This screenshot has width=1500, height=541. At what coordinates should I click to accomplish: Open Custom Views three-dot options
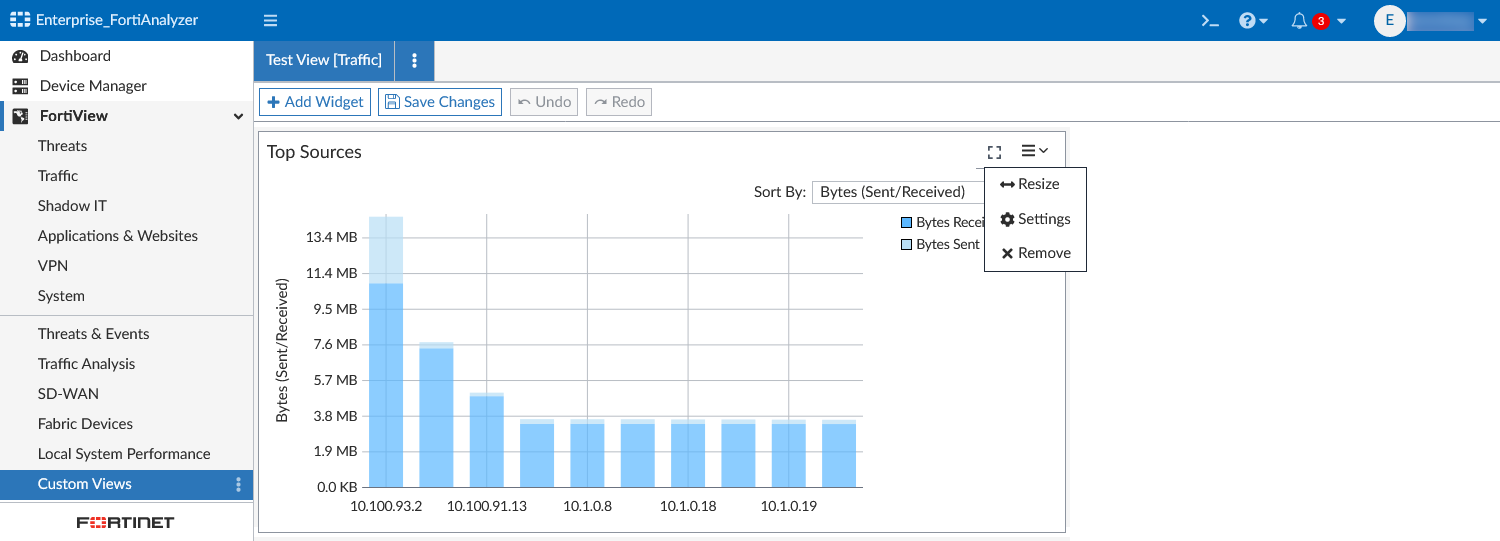[238, 484]
